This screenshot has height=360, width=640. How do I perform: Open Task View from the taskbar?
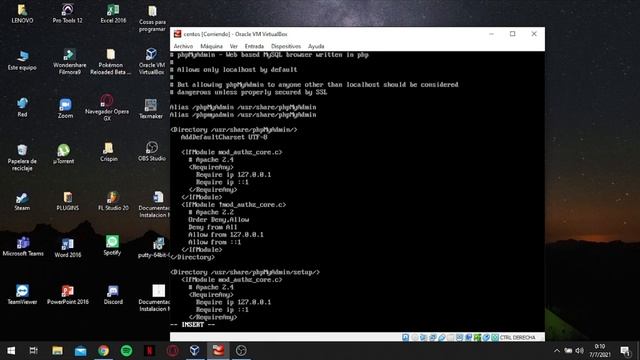pos(33,351)
